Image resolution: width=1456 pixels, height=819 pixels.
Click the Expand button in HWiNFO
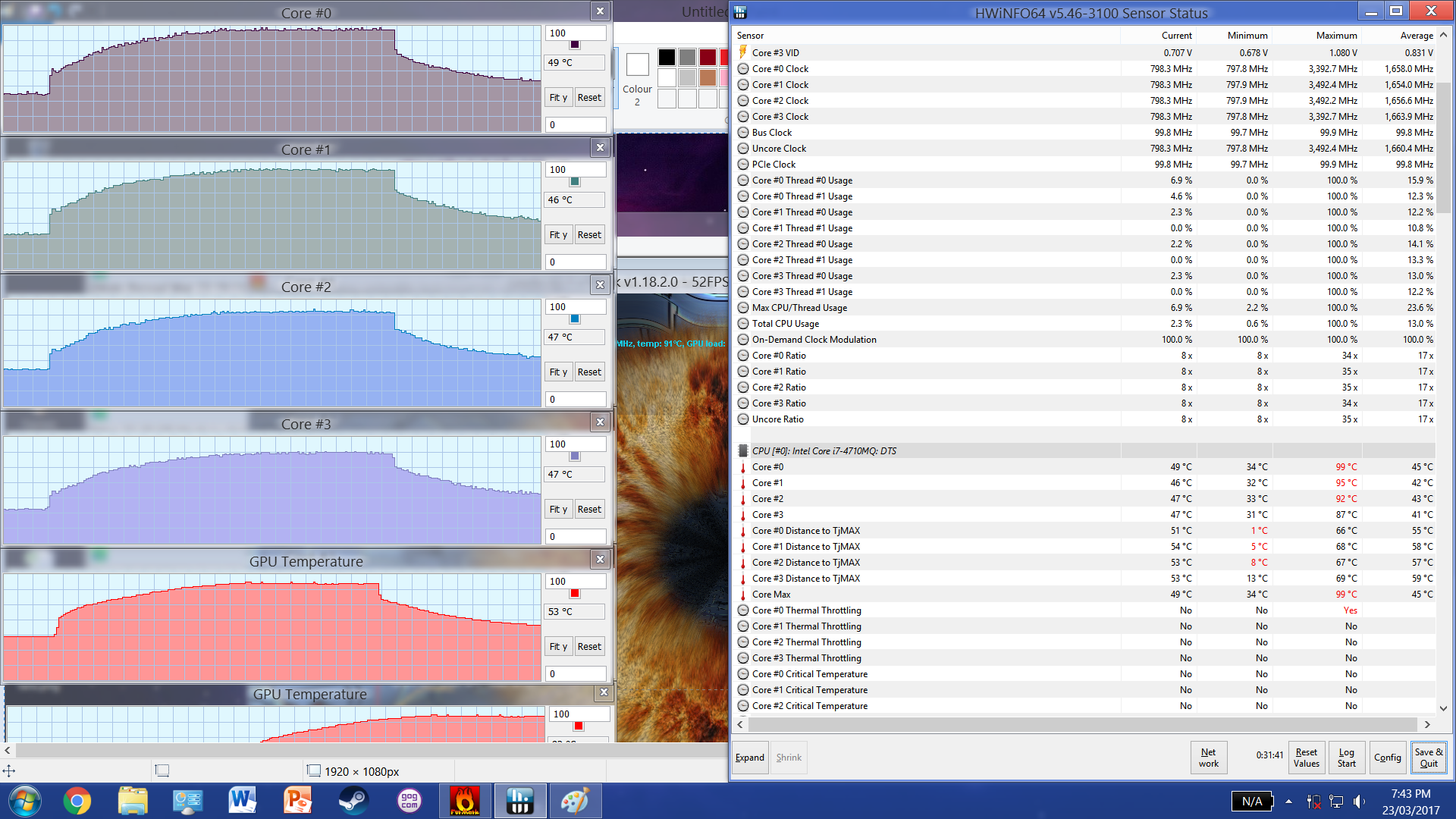pos(749,758)
